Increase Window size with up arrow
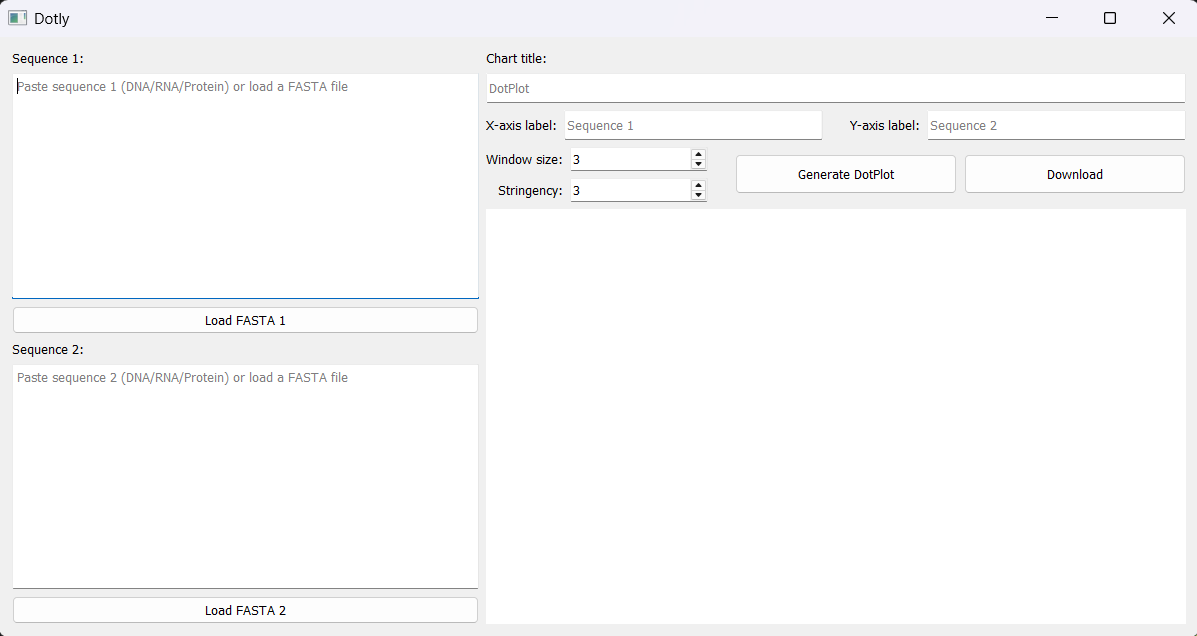 click(x=697, y=154)
